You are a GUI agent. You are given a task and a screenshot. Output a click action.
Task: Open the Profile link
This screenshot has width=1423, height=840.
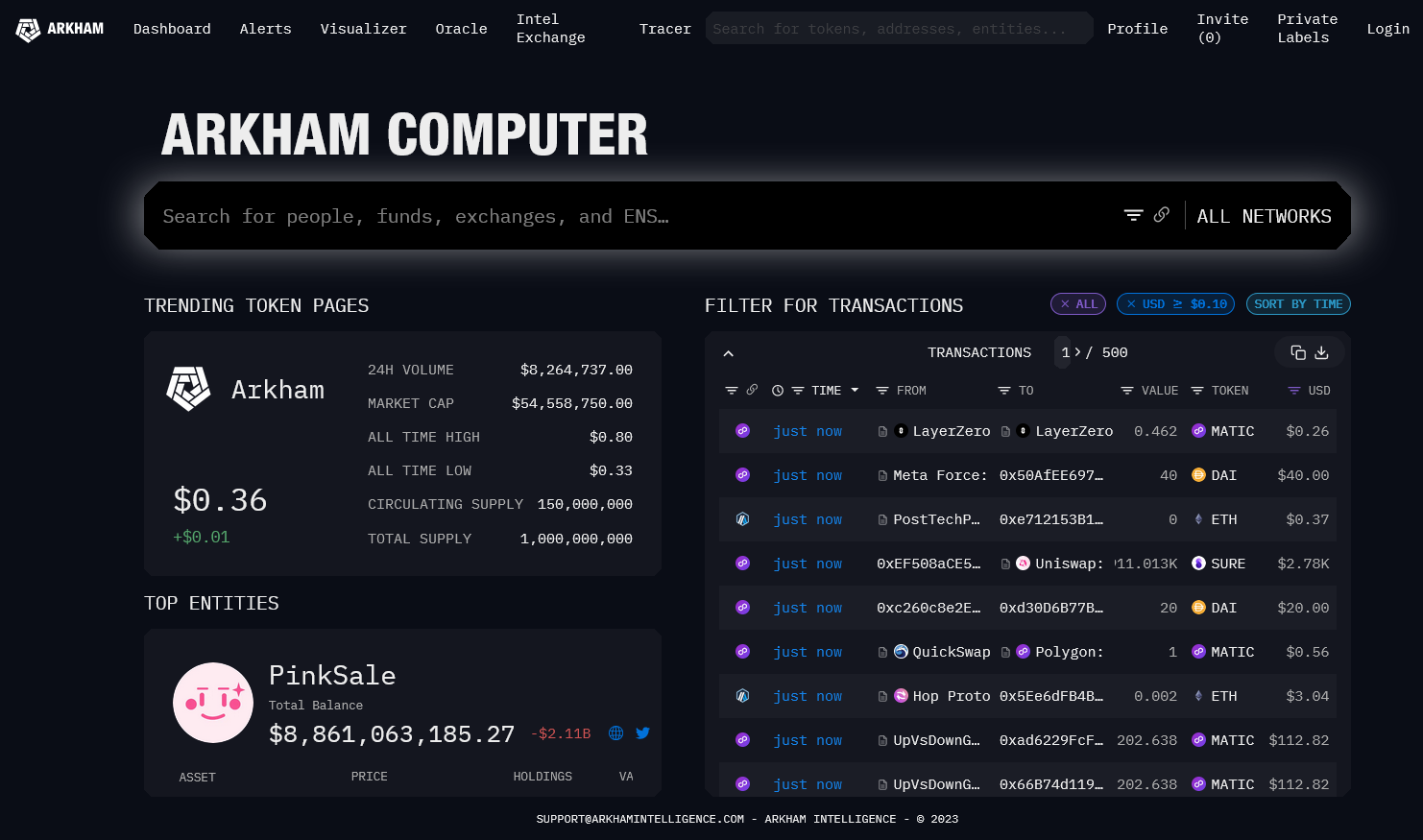point(1137,29)
